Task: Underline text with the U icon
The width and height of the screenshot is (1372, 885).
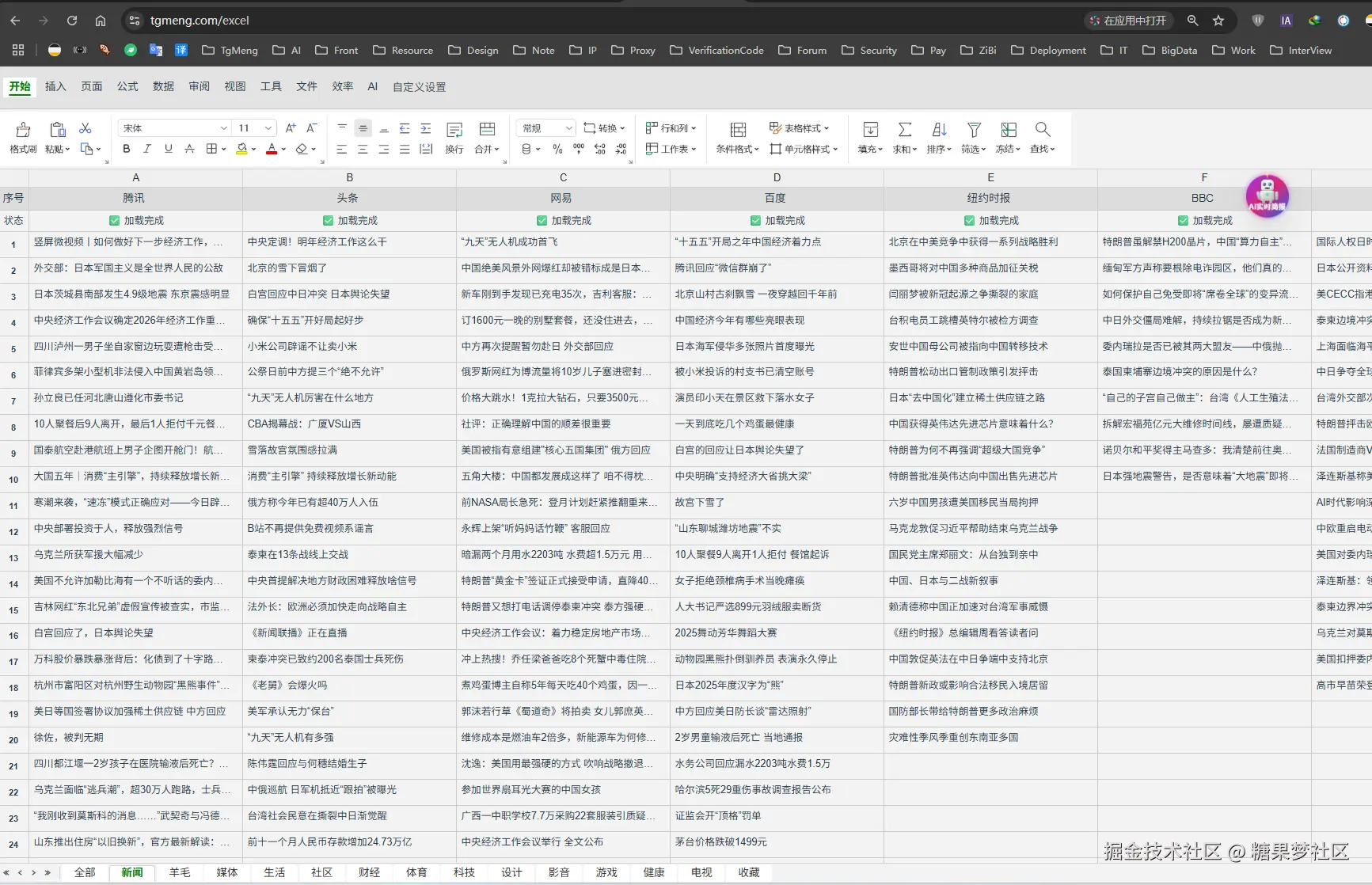Action: pos(168,149)
